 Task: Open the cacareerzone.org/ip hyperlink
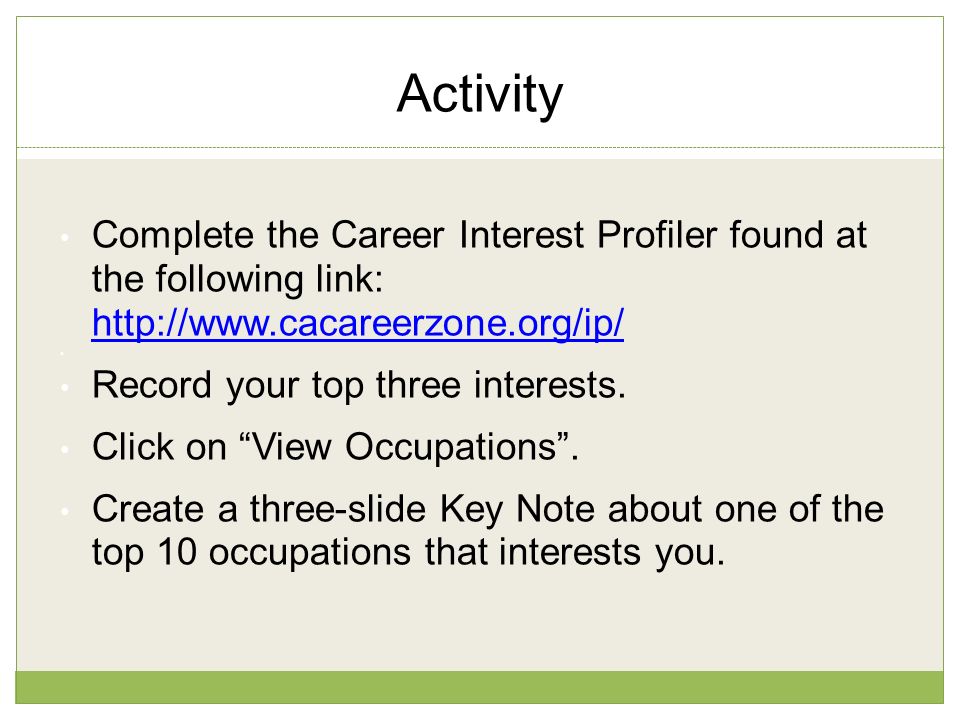point(358,323)
